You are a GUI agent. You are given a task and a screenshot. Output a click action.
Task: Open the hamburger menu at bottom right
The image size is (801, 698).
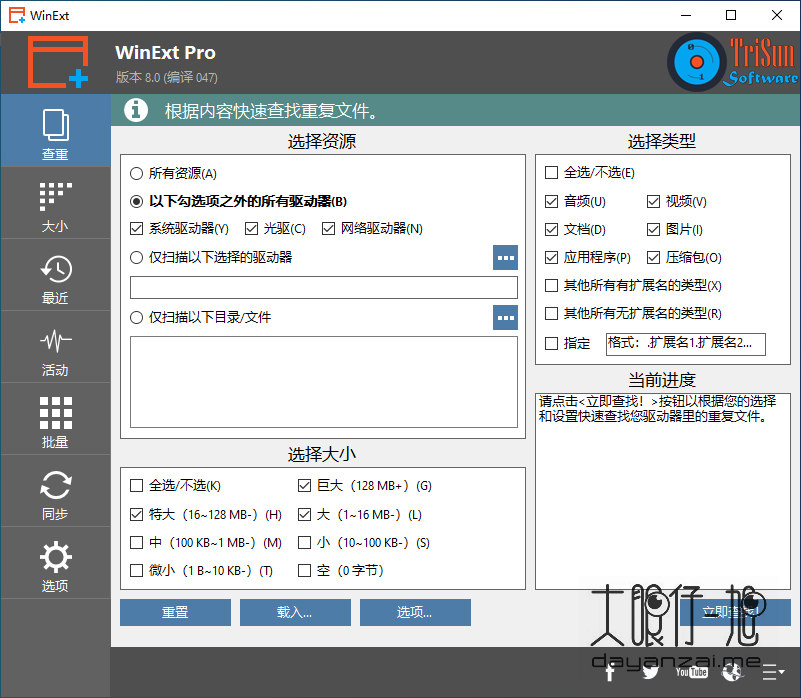pyautogui.click(x=773, y=672)
